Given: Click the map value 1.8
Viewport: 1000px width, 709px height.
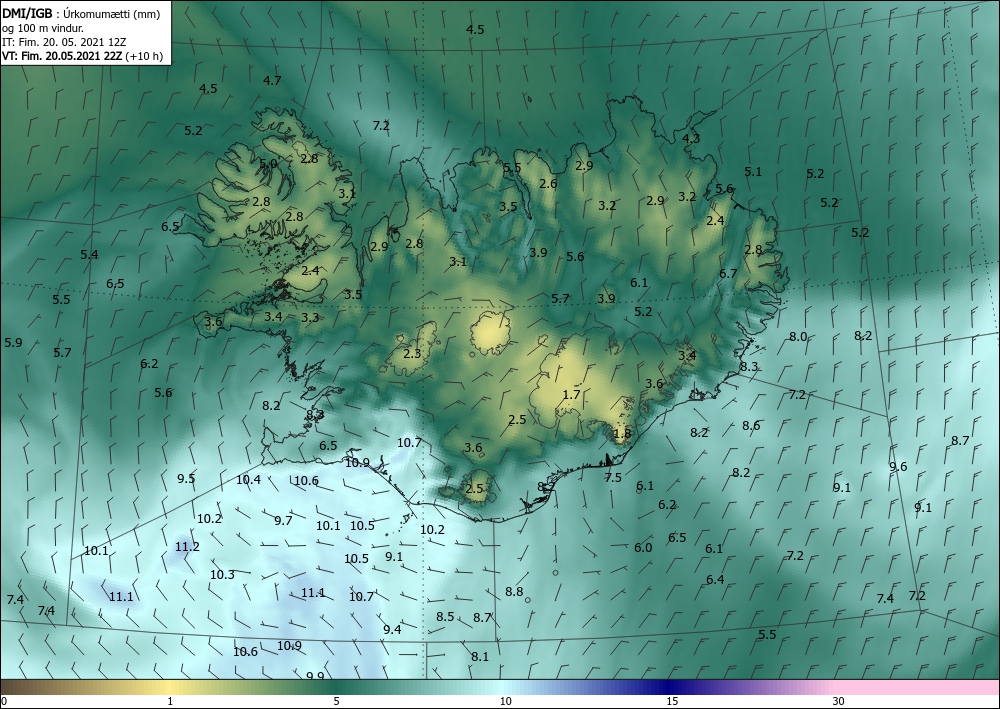Looking at the screenshot, I should coord(622,434).
